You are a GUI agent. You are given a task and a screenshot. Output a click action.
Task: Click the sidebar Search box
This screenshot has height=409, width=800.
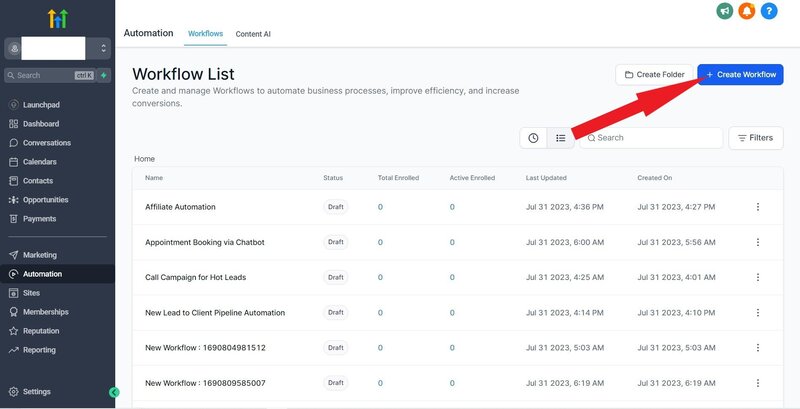coord(50,75)
